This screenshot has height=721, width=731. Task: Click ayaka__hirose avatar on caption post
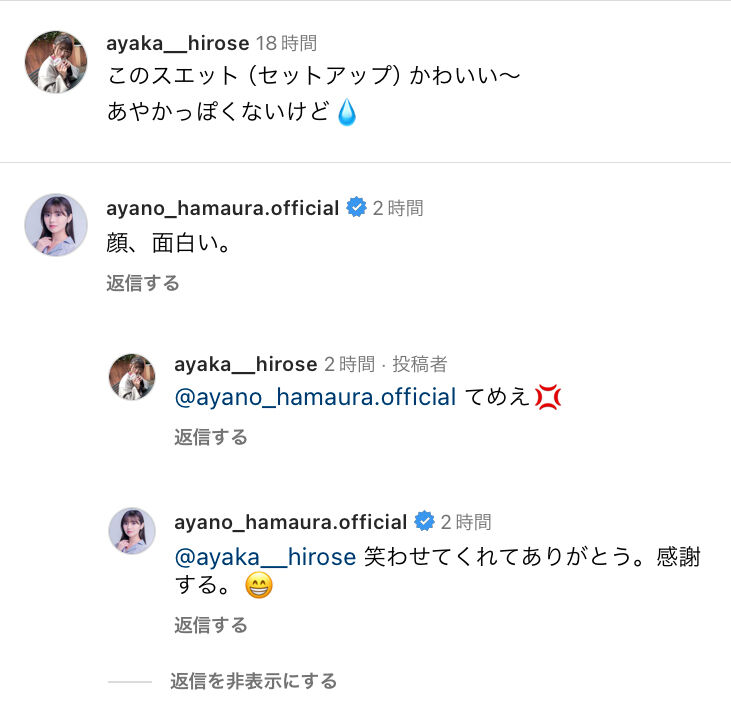pos(55,62)
